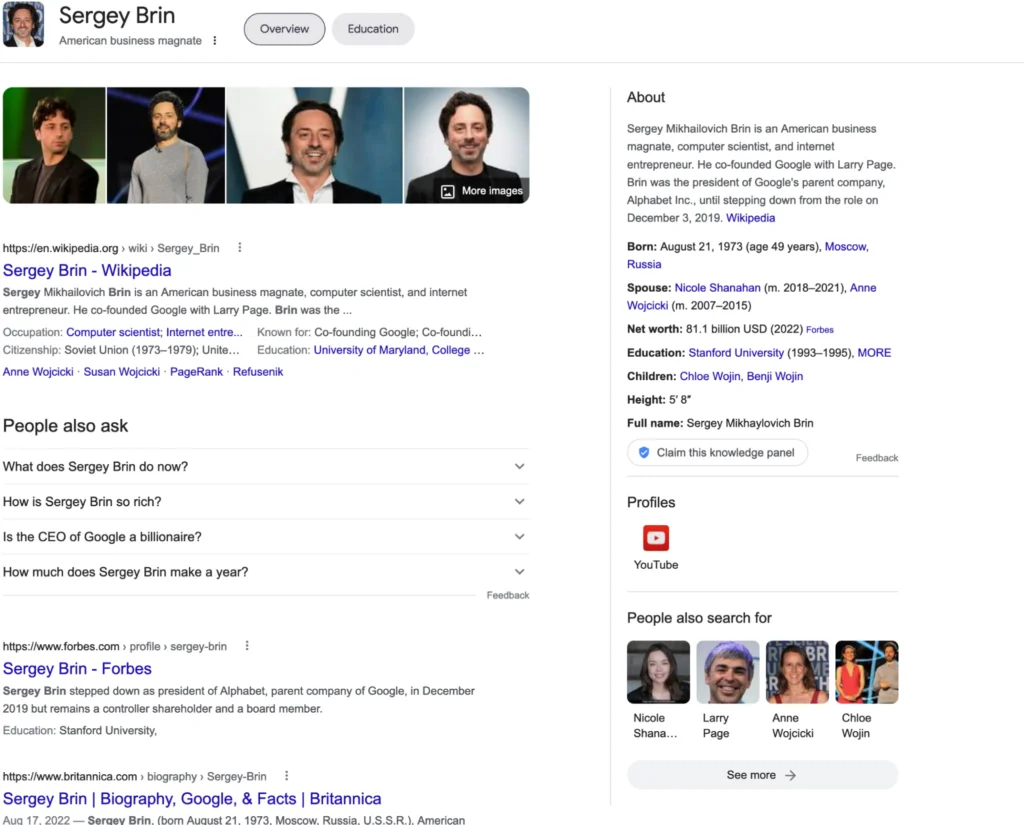
Task: Switch to the Education tab
Action: (373, 29)
